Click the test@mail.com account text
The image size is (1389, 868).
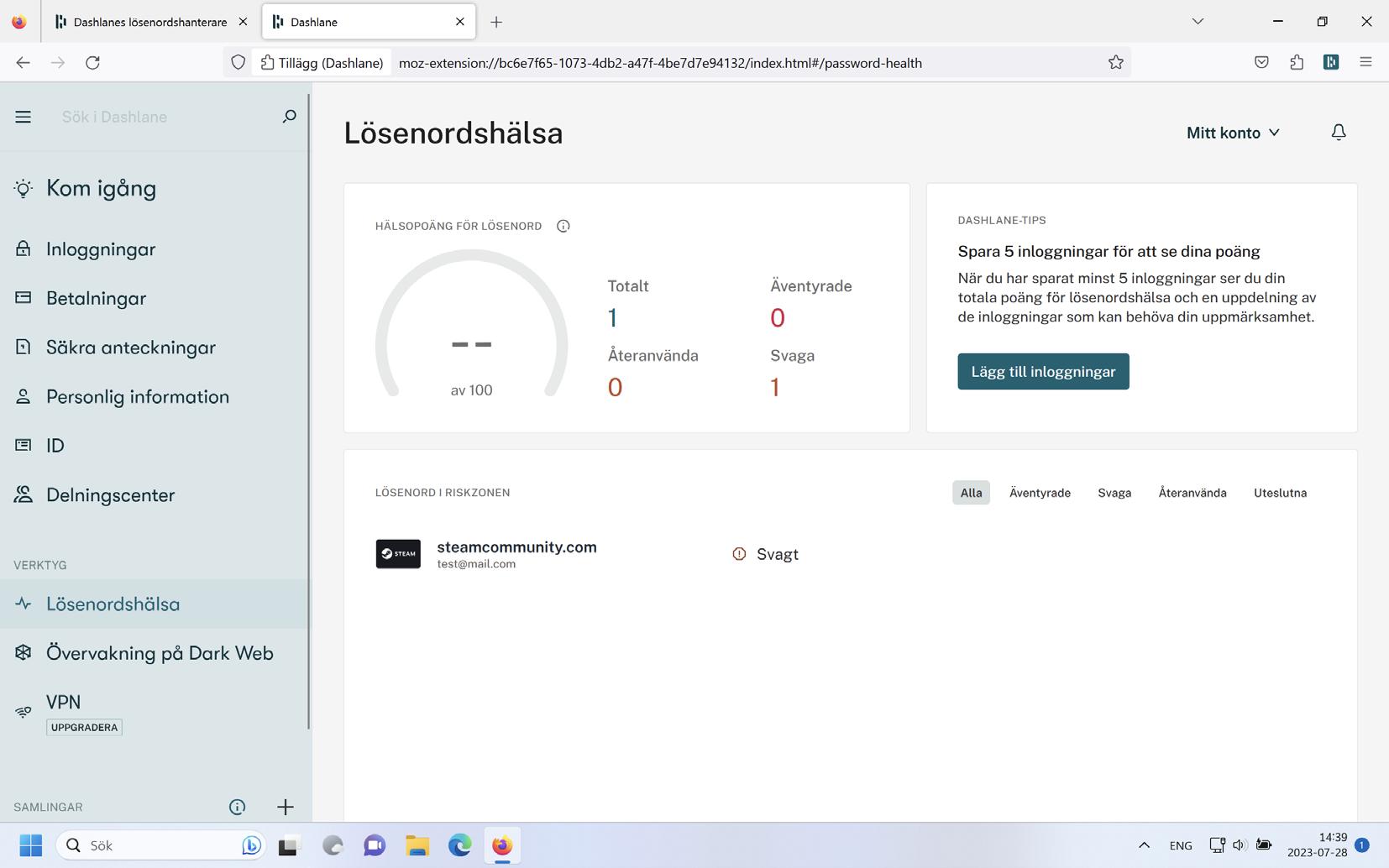pyautogui.click(x=476, y=564)
